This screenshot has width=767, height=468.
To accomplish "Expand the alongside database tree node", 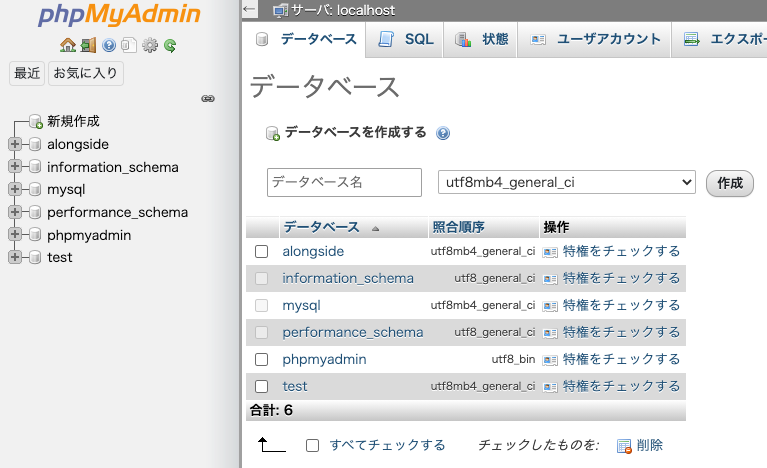I will 15,144.
